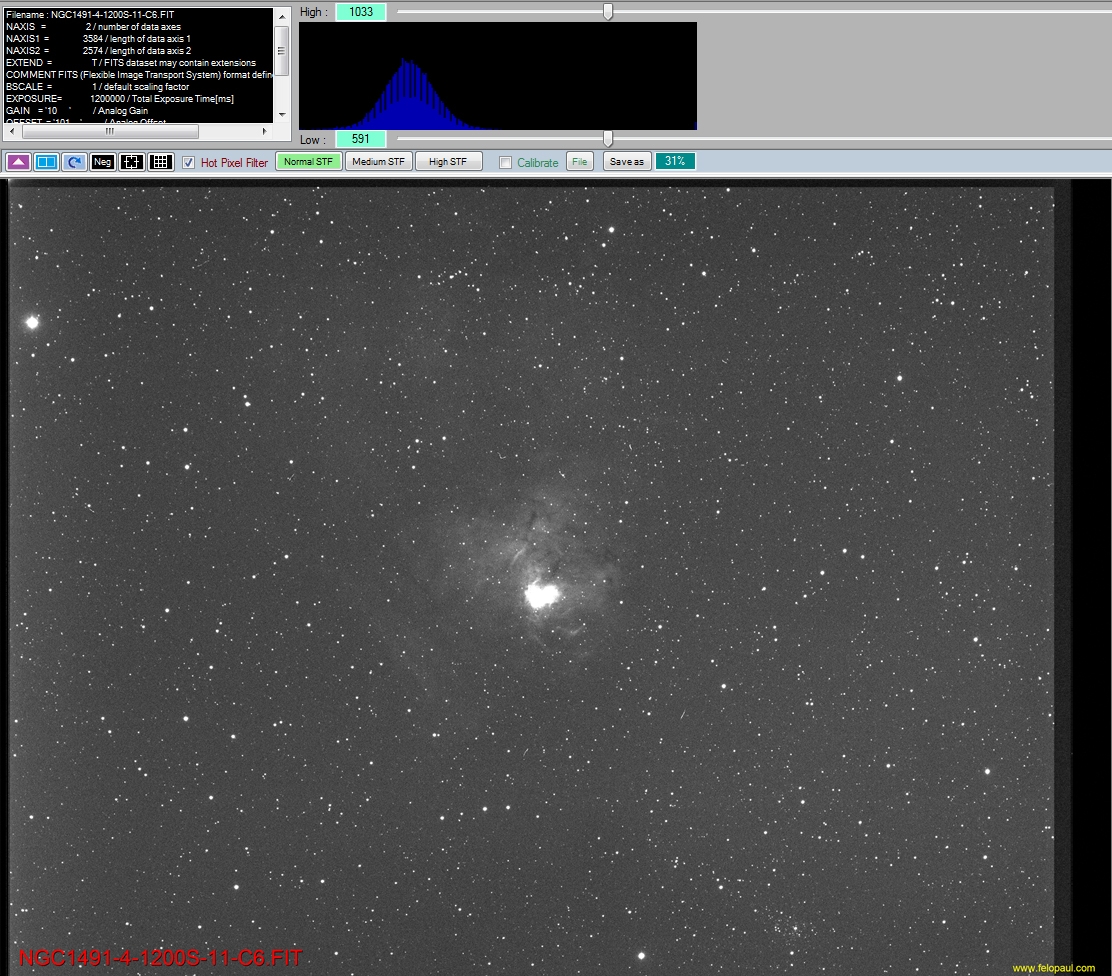1112x976 pixels.
Task: Click the crosshair reticle icon
Action: pos(131,162)
